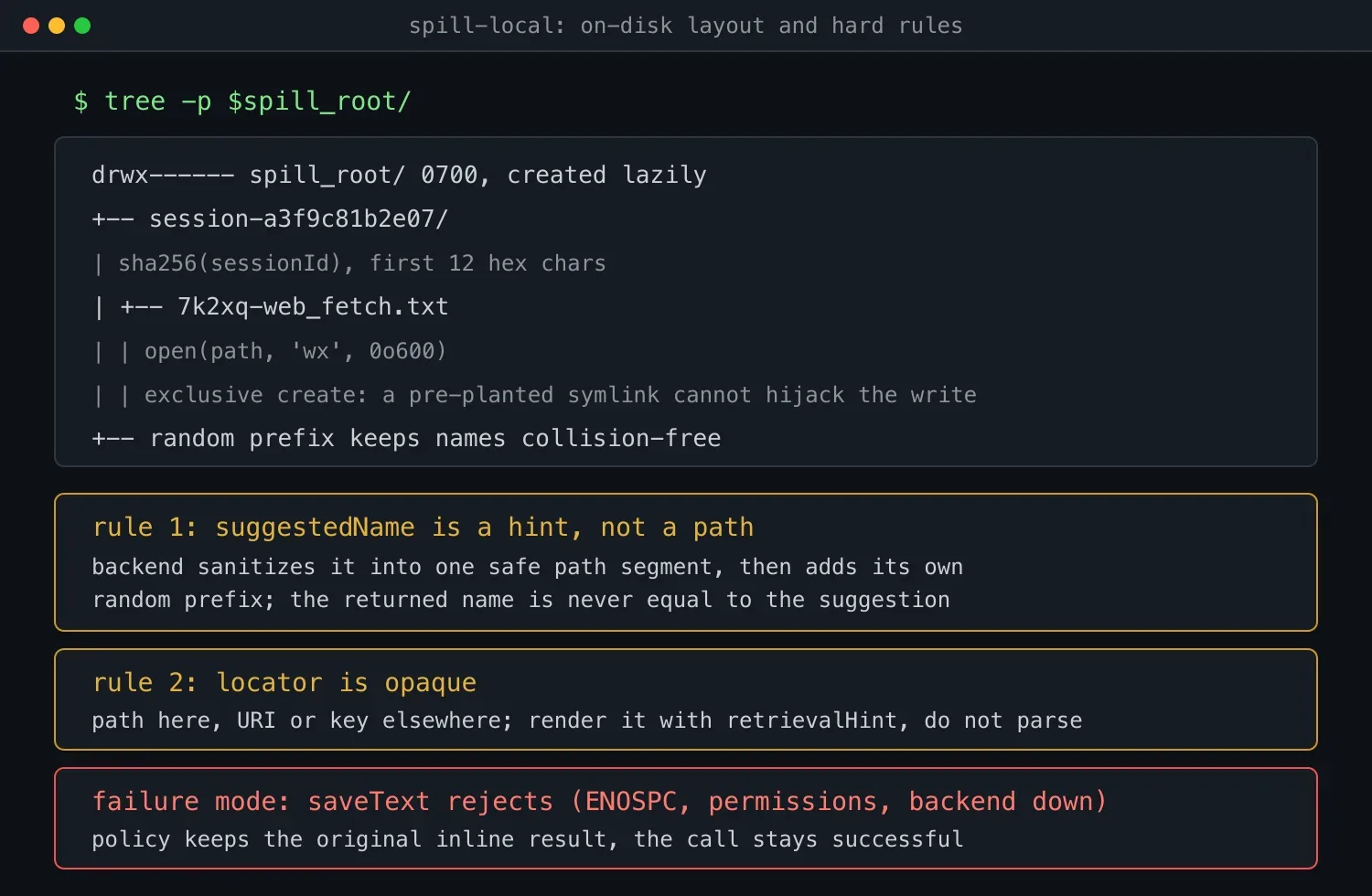The width and height of the screenshot is (1372, 896).
Task: Click the "path here, URI or key elsewhere" line
Action: (586, 720)
